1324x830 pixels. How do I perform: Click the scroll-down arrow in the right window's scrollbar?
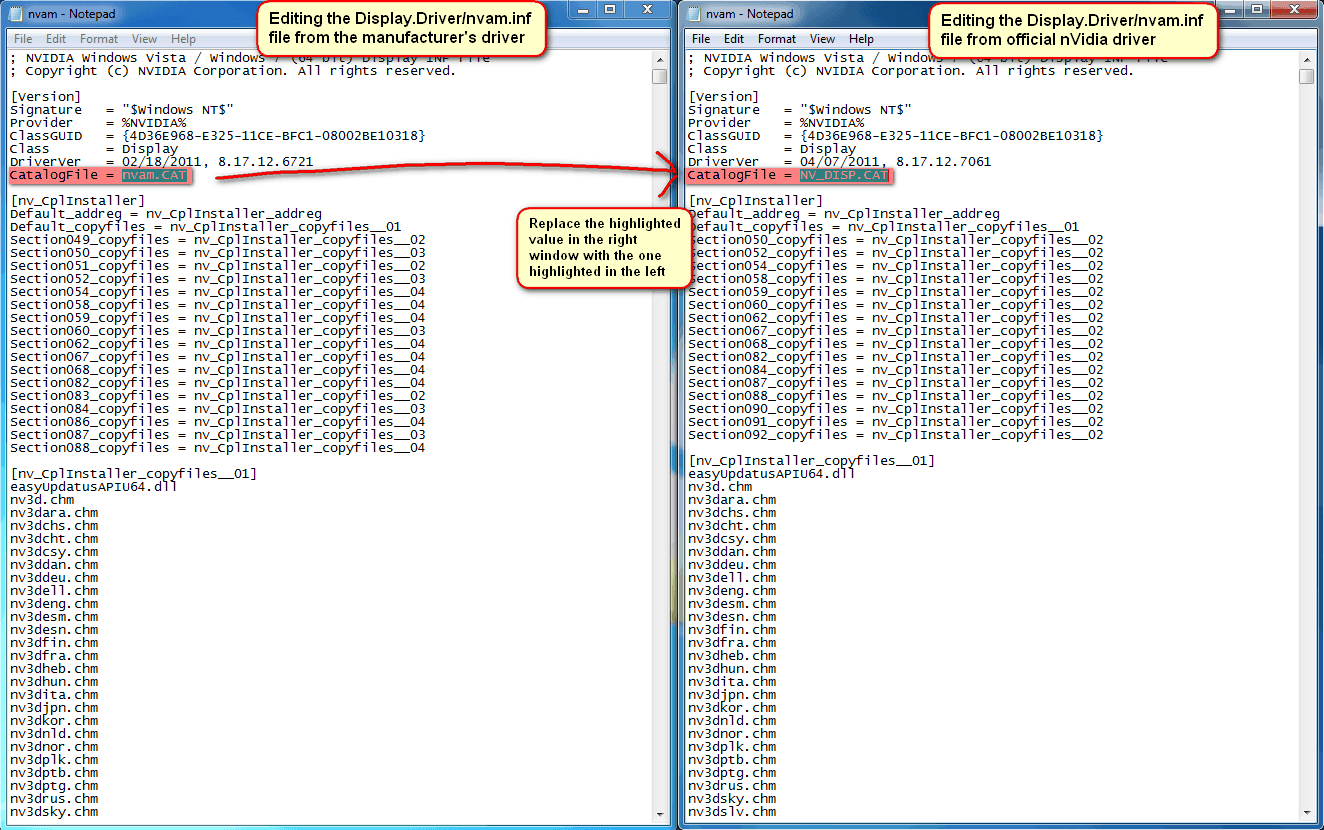(x=1307, y=811)
